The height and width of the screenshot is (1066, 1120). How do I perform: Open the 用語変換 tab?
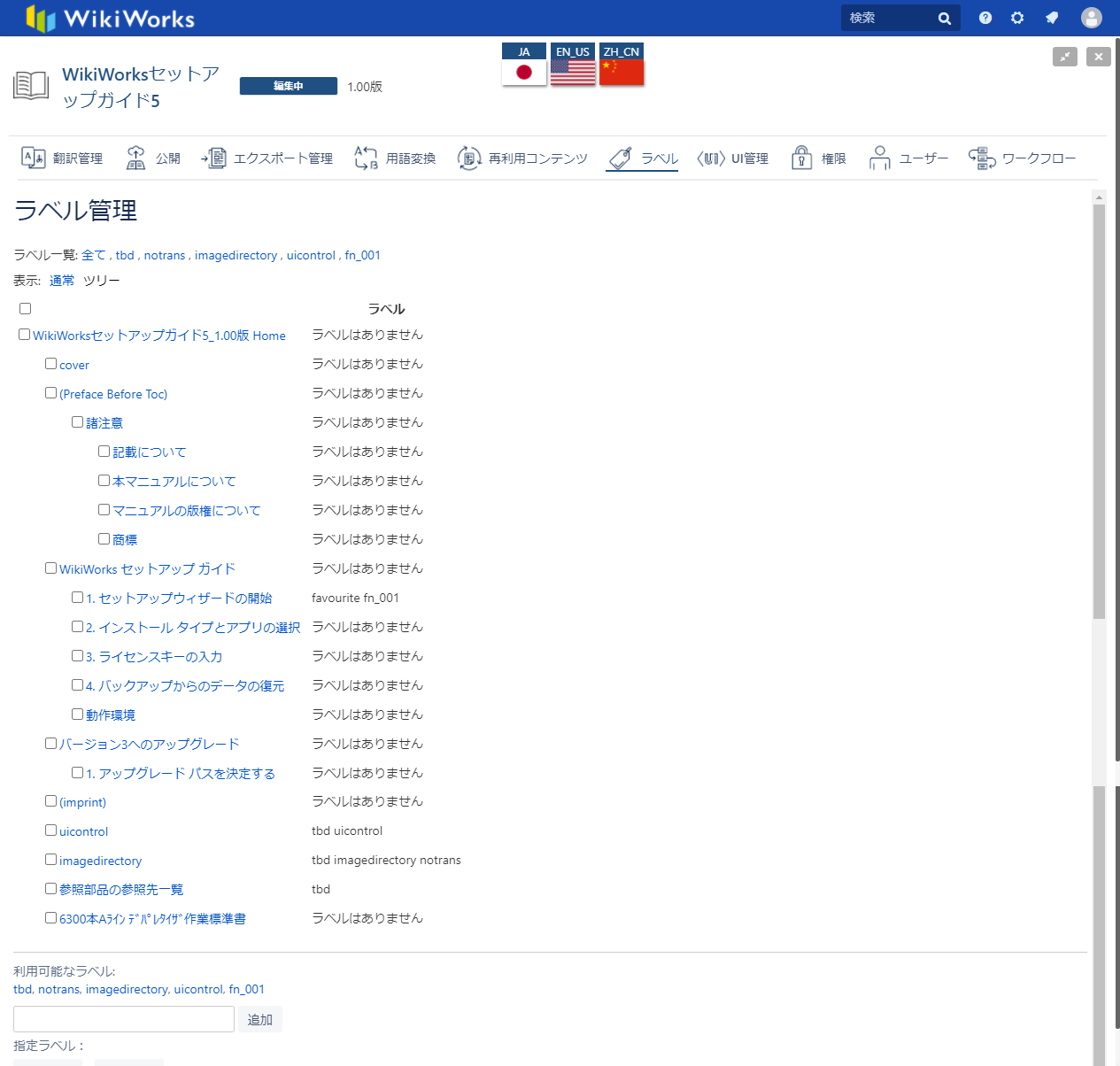coord(395,158)
